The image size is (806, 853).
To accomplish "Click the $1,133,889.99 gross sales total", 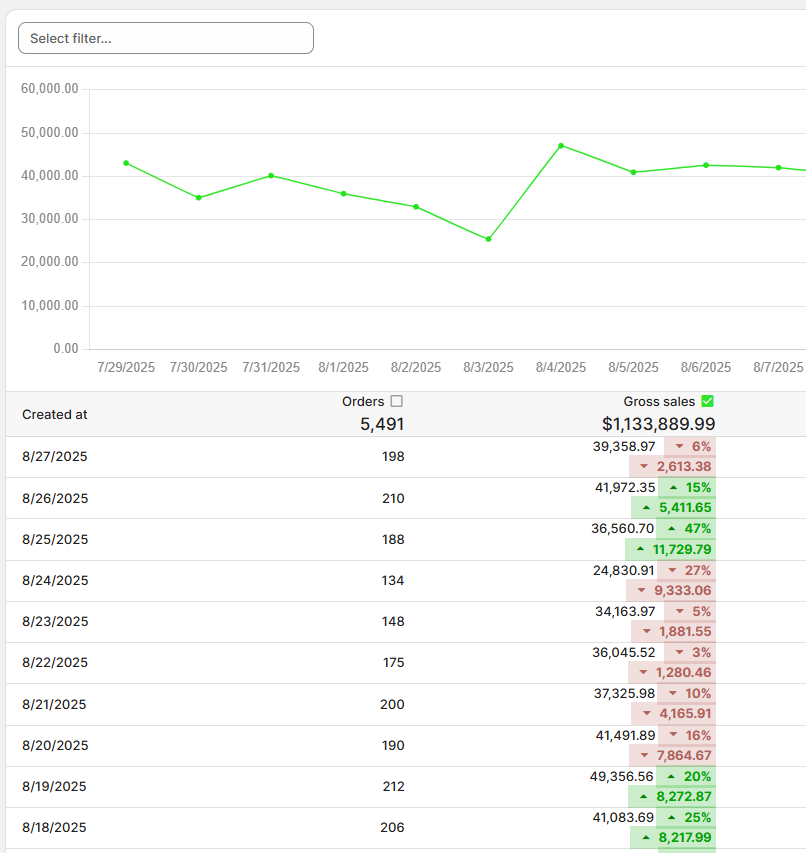I will point(658,424).
